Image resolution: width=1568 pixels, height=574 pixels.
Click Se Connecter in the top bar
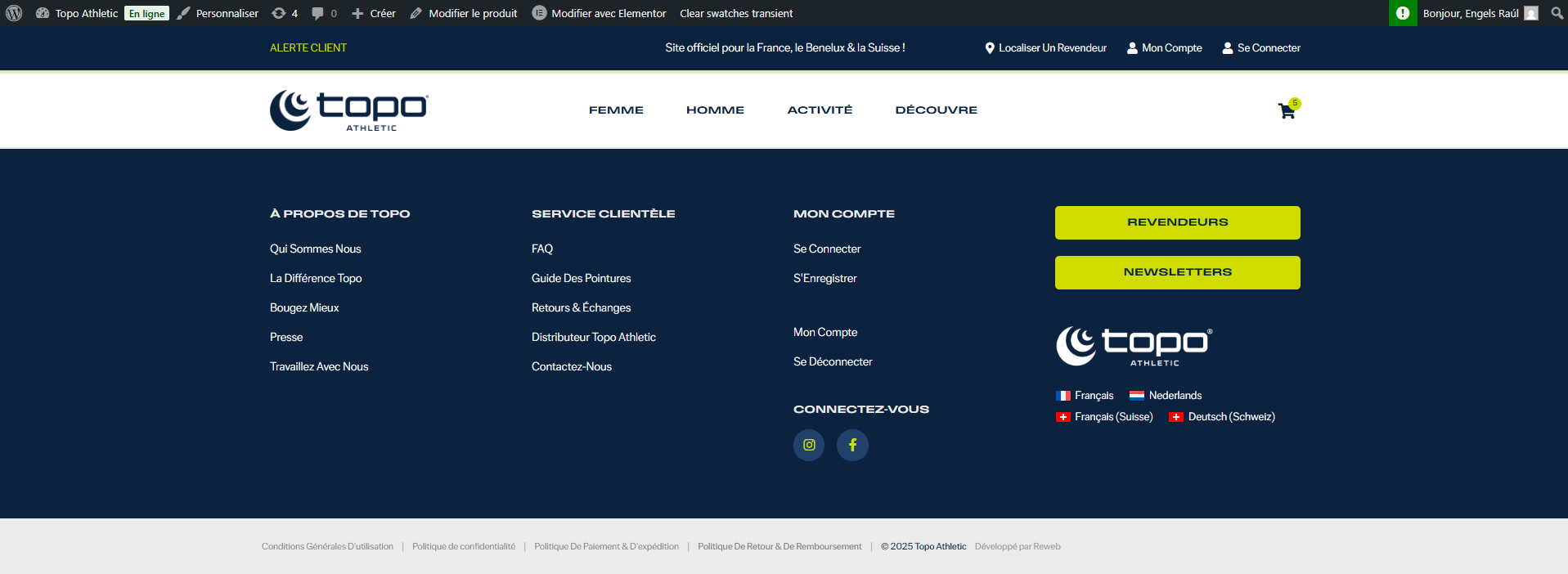(x=1261, y=47)
